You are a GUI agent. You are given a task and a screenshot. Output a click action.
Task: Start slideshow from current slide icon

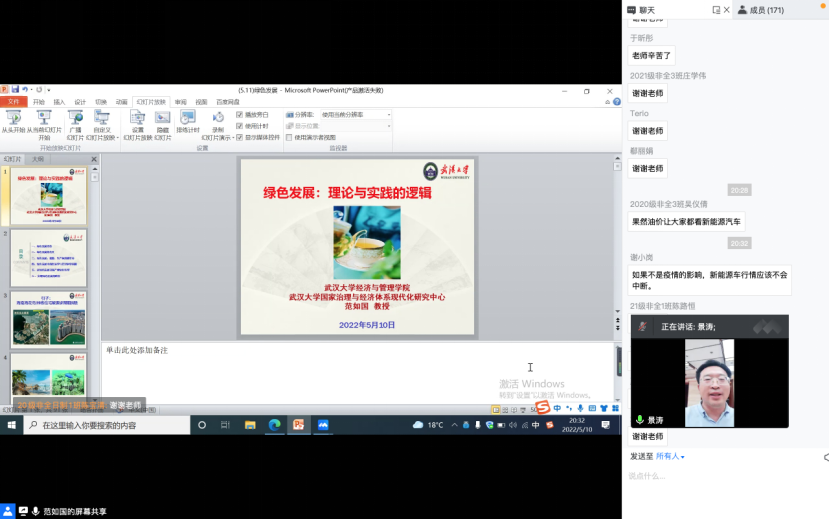[x=44, y=118]
